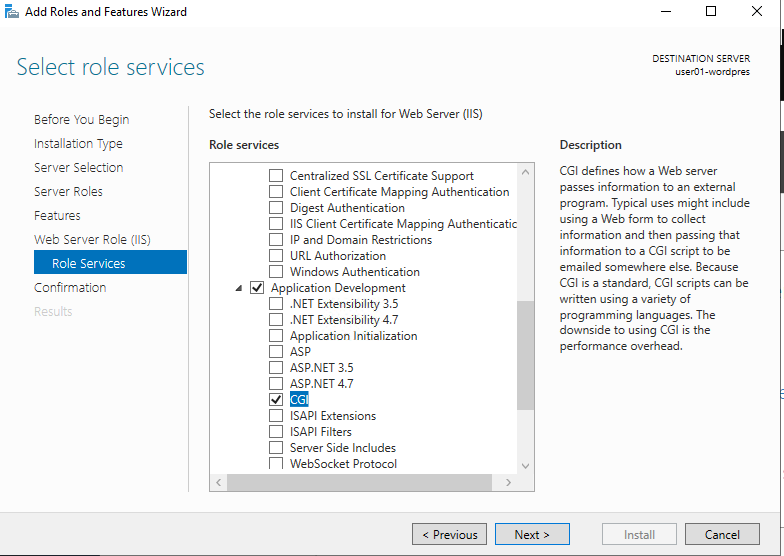Viewport: 784px width, 556px height.
Task: Enable Windows Authentication checkbox
Action: pyautogui.click(x=276, y=272)
